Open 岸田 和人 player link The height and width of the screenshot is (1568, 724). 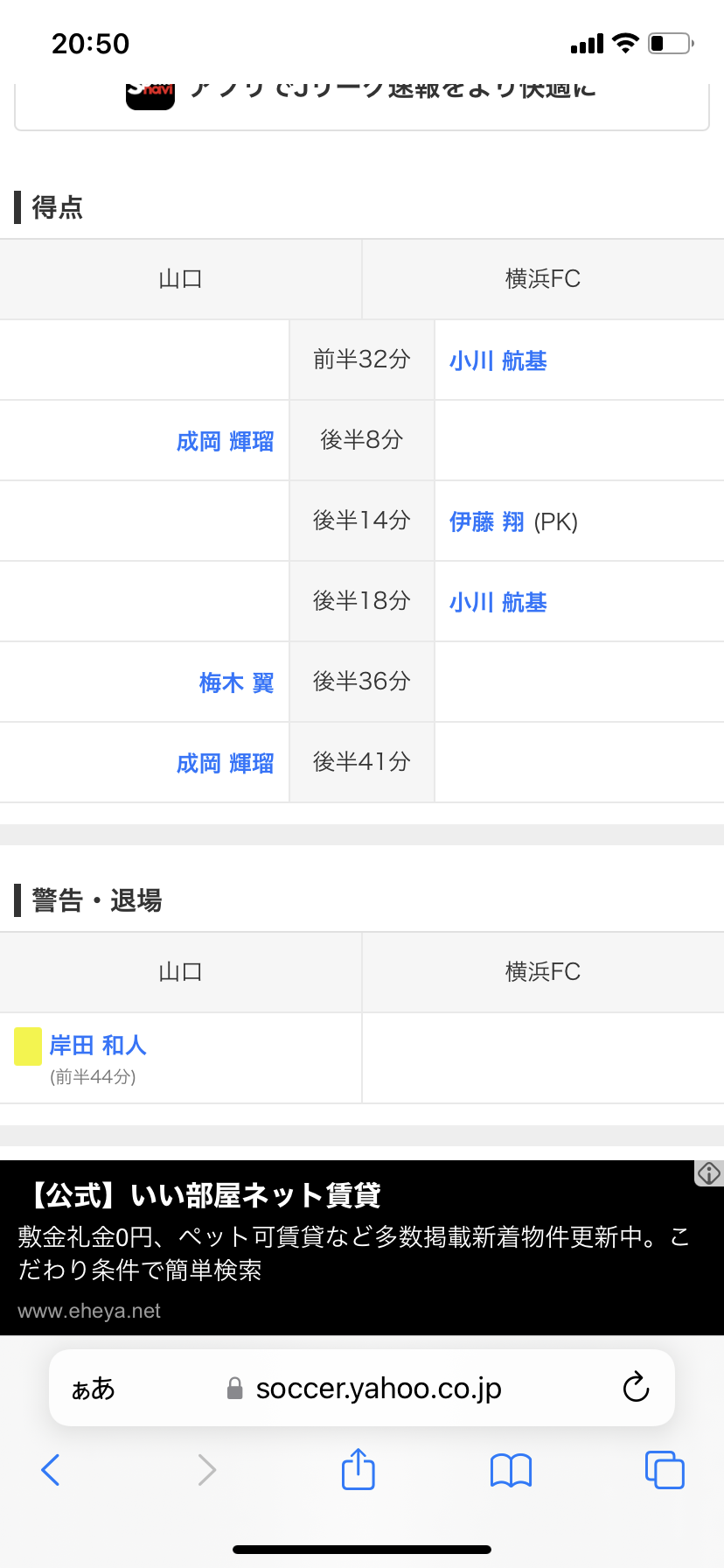click(98, 1045)
